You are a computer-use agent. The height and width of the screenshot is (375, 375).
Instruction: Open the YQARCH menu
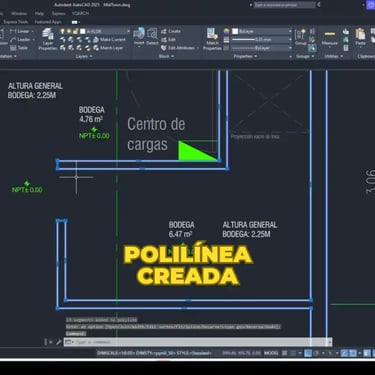[80, 14]
